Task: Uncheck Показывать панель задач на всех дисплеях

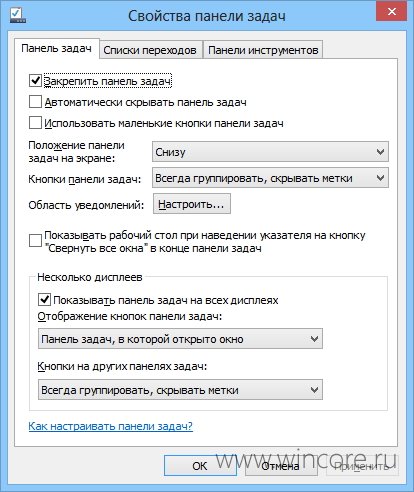Action: point(44,299)
